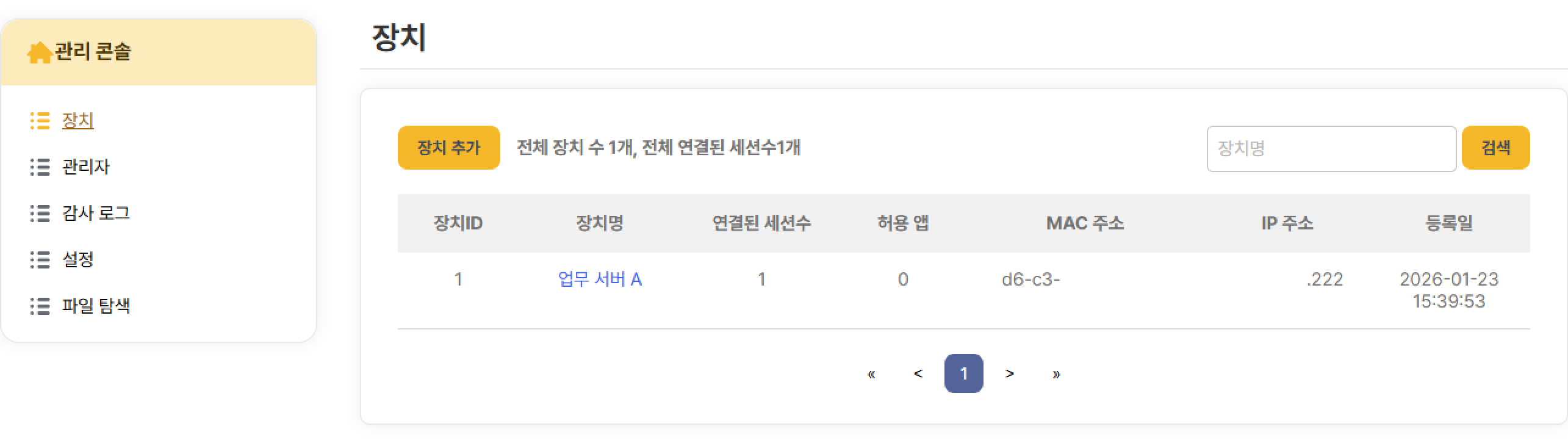Open the 관리자 sidebar menu
This screenshot has width=1568, height=443.
pos(86,167)
